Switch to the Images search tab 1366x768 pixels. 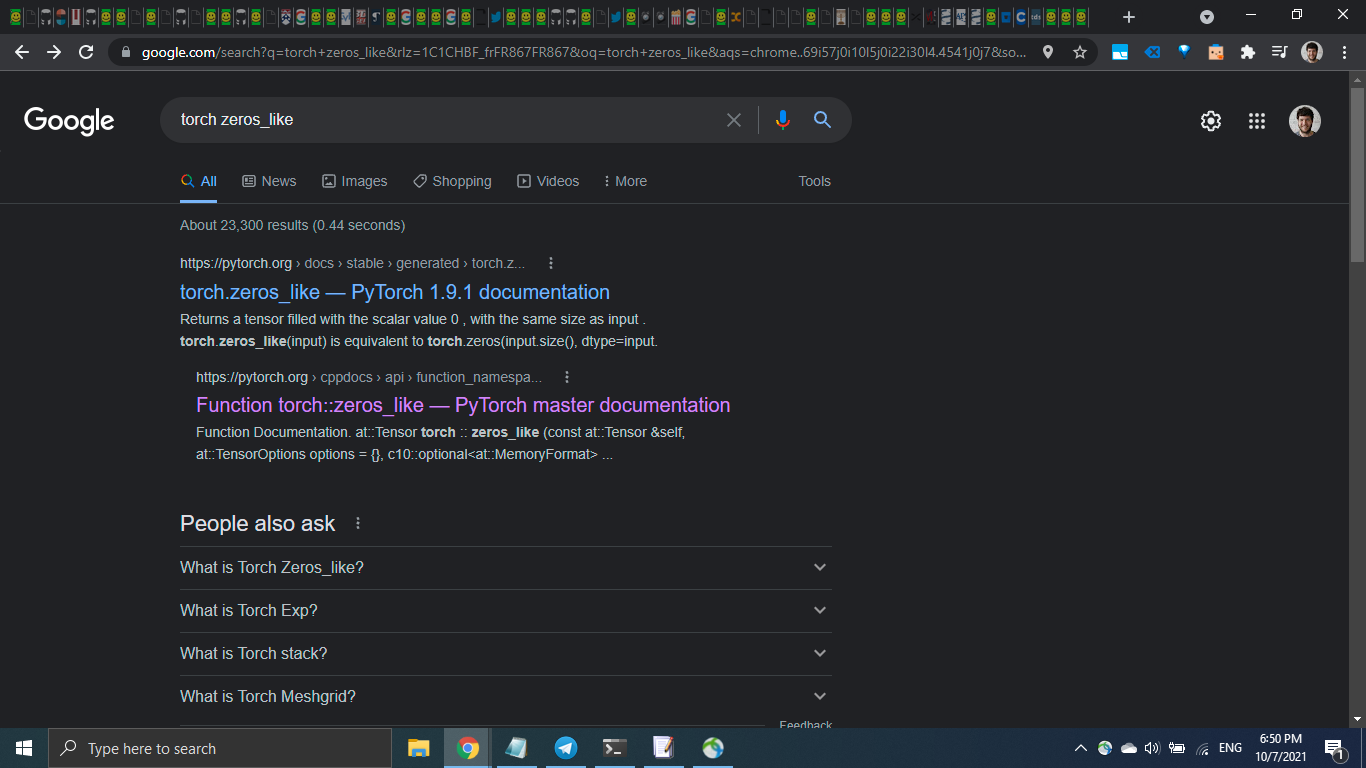(x=355, y=181)
